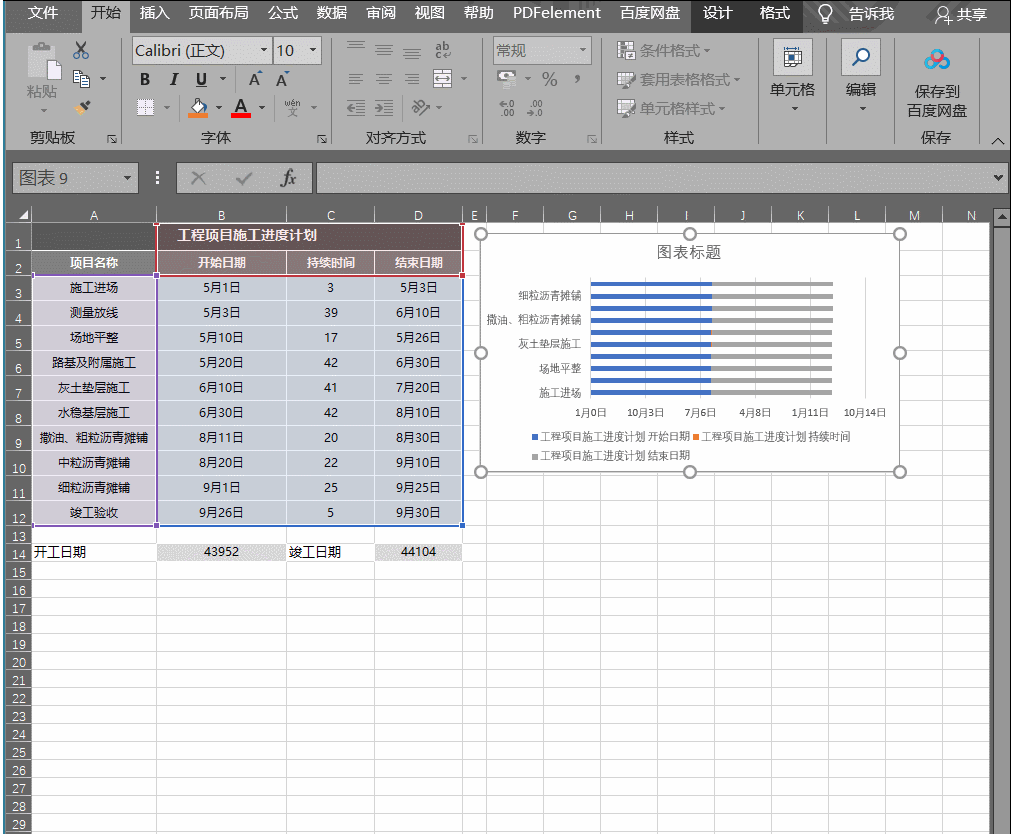Viewport: 1011px width, 834px height.
Task: Toggle Italic formatting
Action: click(x=173, y=79)
